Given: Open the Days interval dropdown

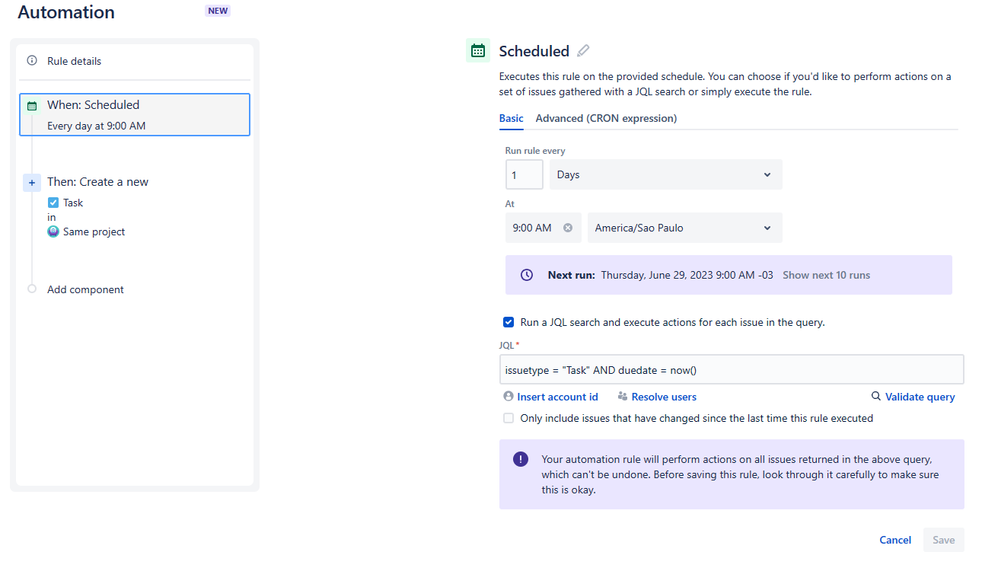Looking at the screenshot, I should (665, 174).
